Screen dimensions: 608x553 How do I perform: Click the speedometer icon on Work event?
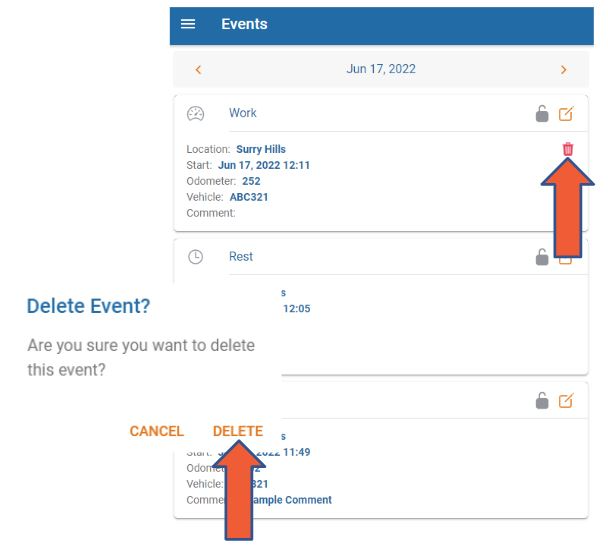196,114
